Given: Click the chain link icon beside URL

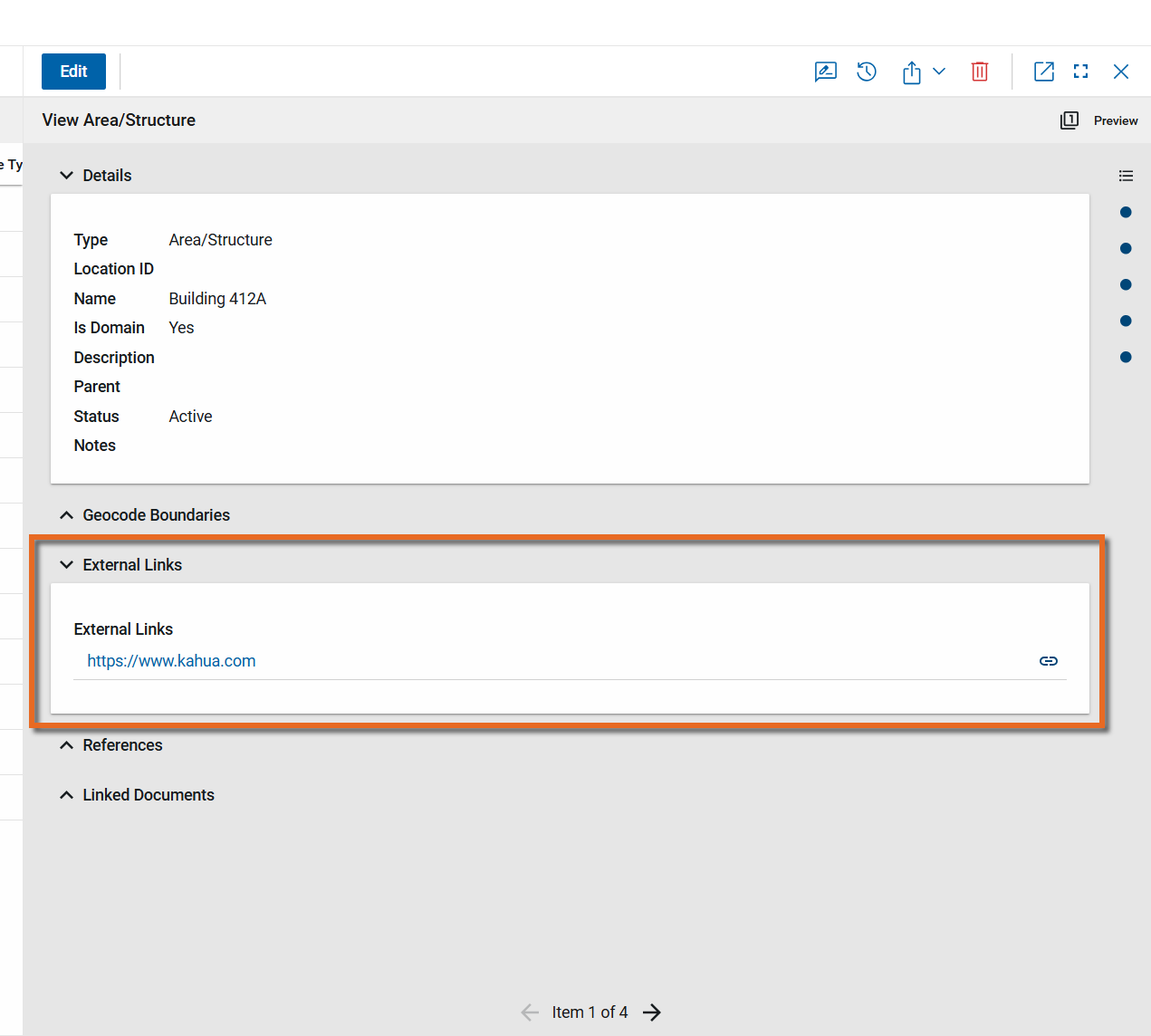Looking at the screenshot, I should coord(1048,661).
